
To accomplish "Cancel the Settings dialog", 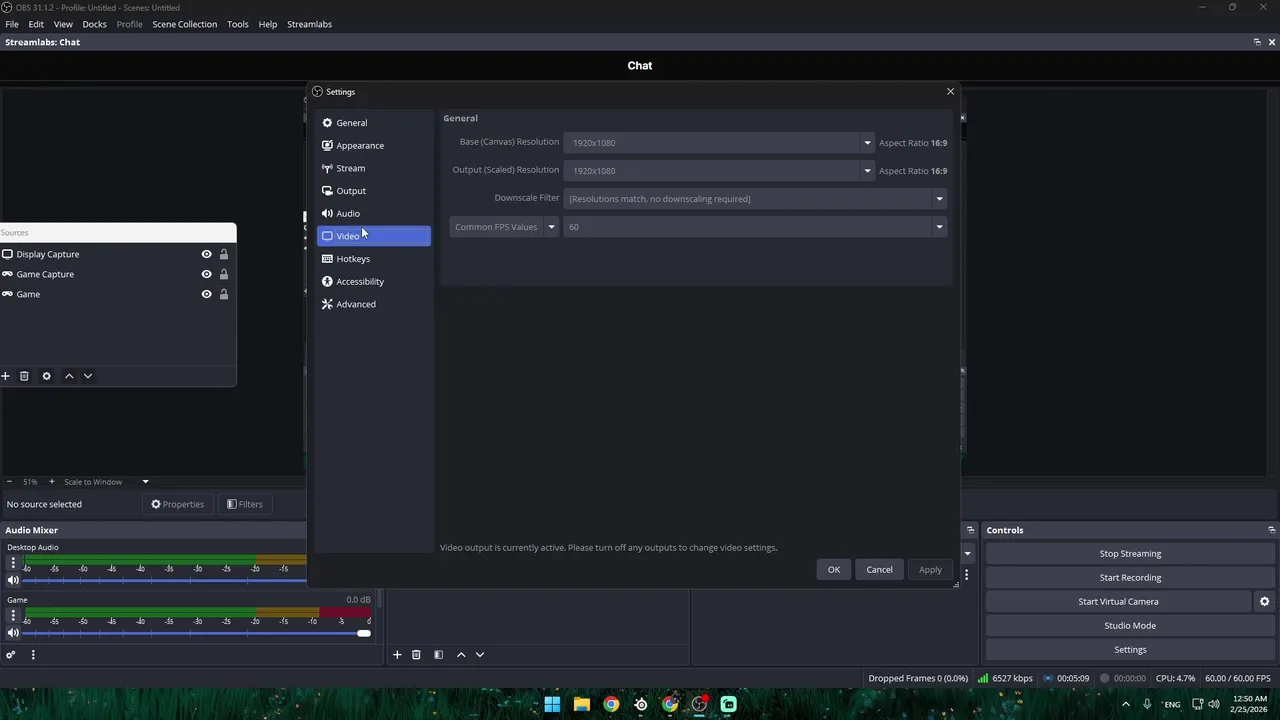I will pyautogui.click(x=879, y=570).
